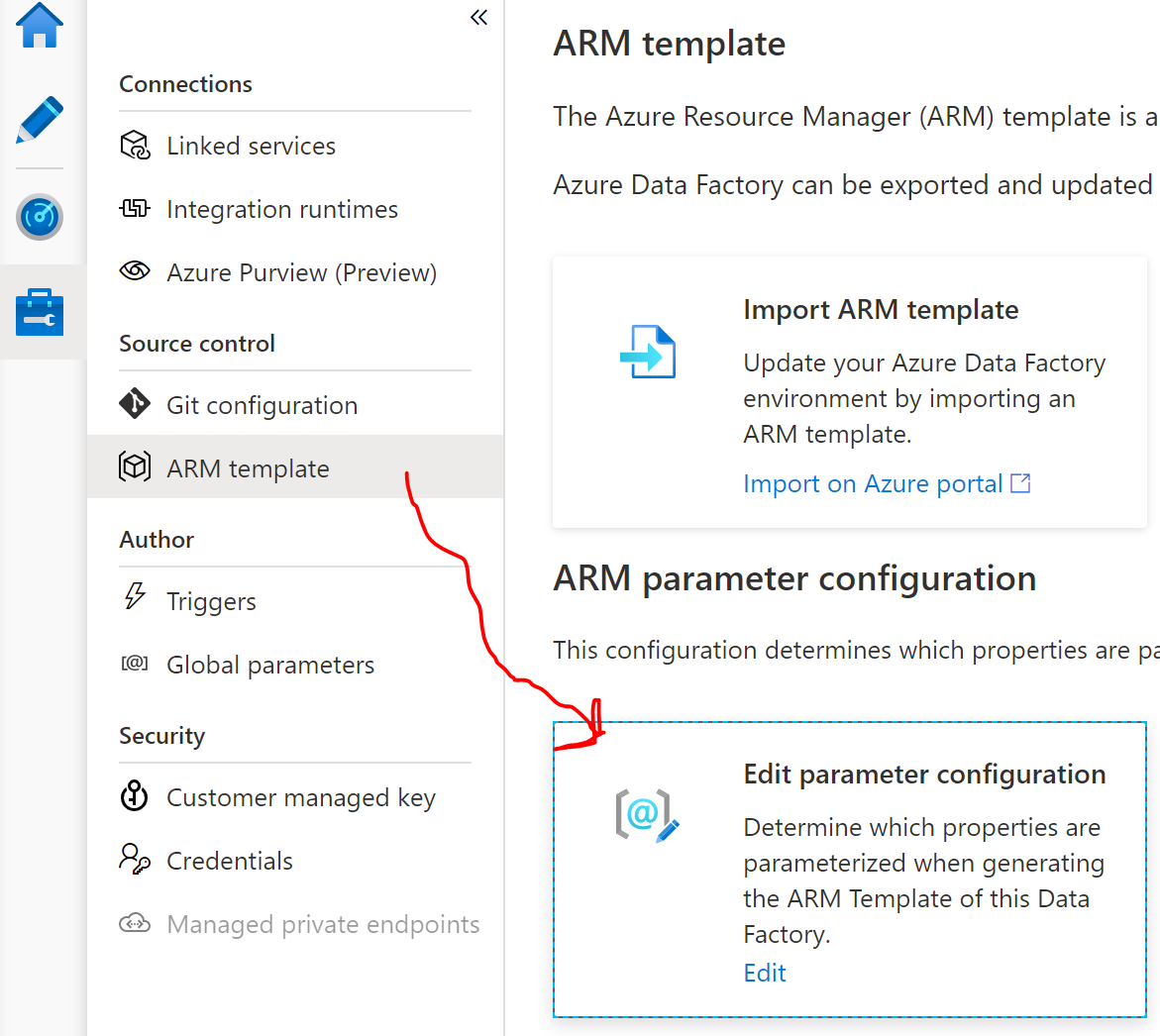Collapse the manage sidebar with double chevron
This screenshot has height=1036, width=1160.
point(478,17)
